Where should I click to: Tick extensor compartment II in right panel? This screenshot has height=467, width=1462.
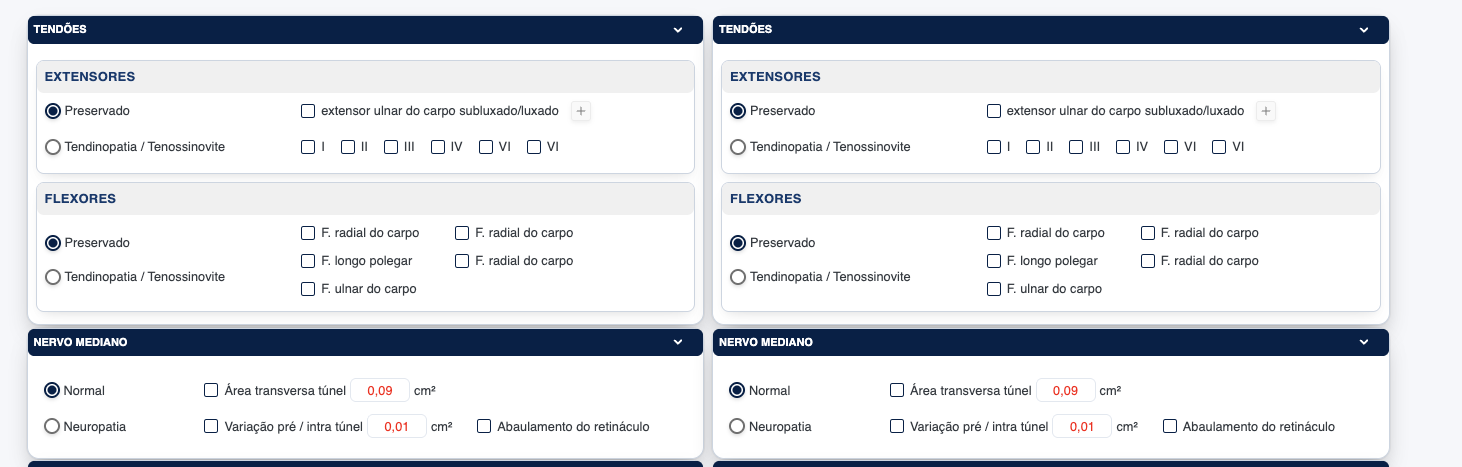tap(1033, 147)
